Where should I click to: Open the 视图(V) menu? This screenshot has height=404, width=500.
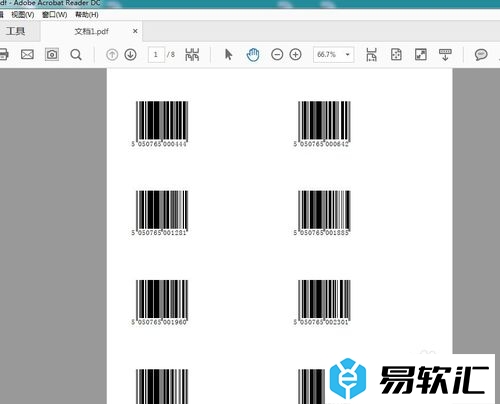pos(23,15)
